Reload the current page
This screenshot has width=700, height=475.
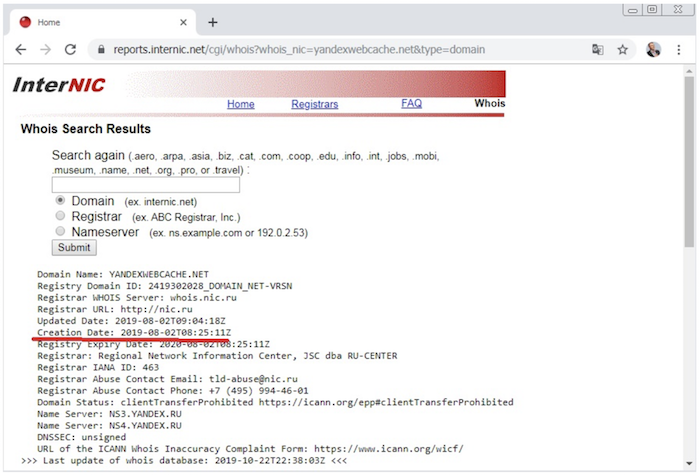[x=71, y=50]
